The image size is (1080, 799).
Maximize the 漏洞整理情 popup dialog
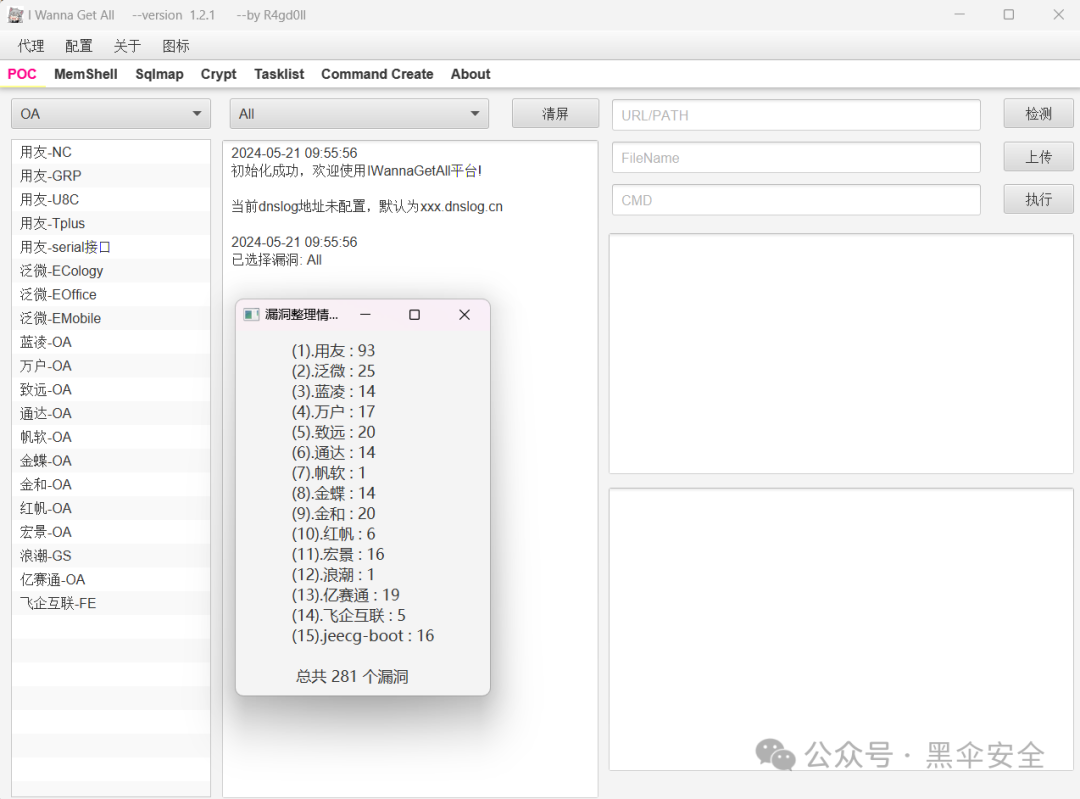point(415,315)
